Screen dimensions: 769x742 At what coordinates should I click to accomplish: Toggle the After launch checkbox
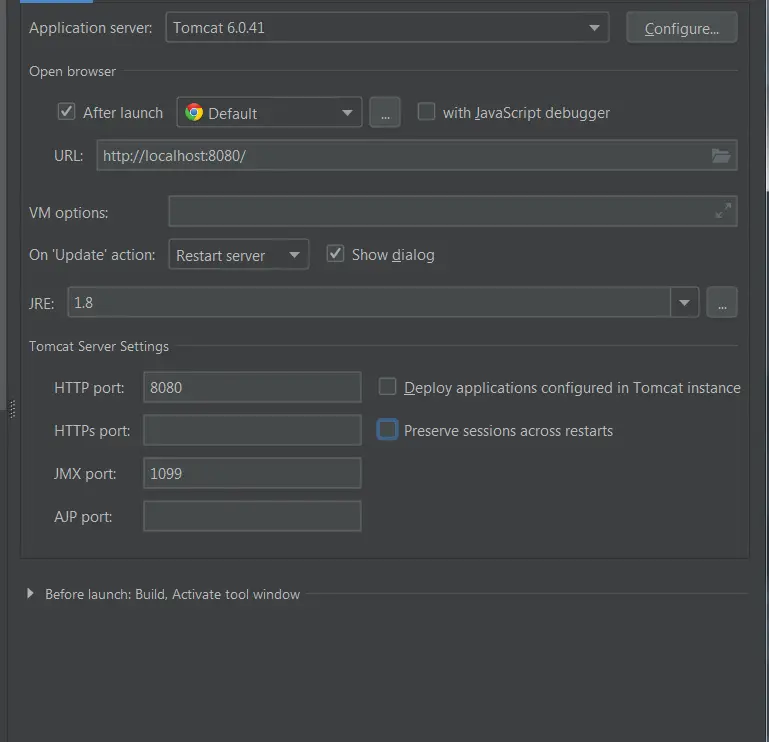pyautogui.click(x=66, y=112)
